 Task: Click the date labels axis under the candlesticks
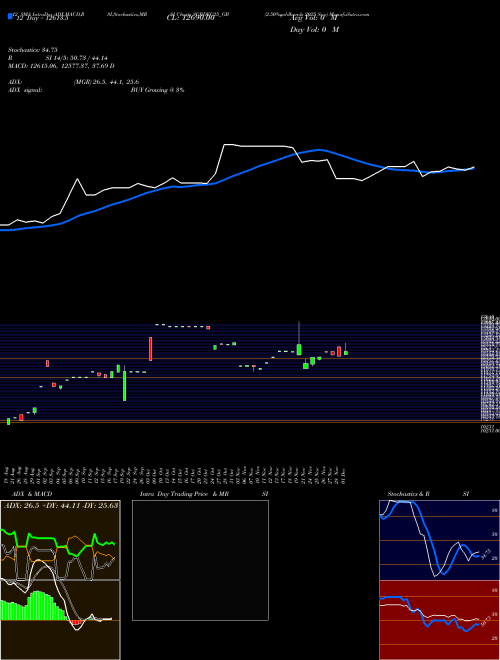pyautogui.click(x=176, y=476)
